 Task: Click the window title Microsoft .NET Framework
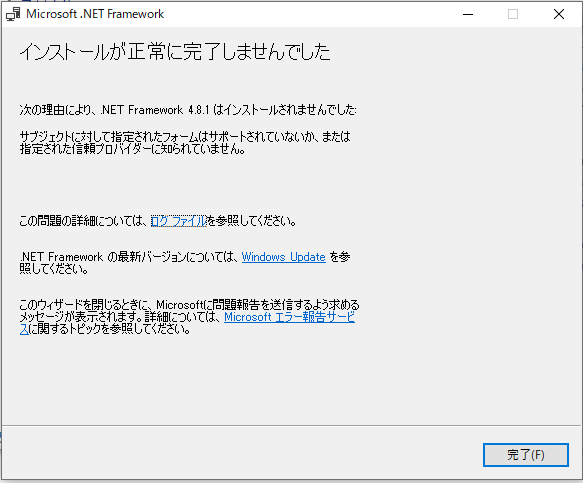pyautogui.click(x=95, y=14)
